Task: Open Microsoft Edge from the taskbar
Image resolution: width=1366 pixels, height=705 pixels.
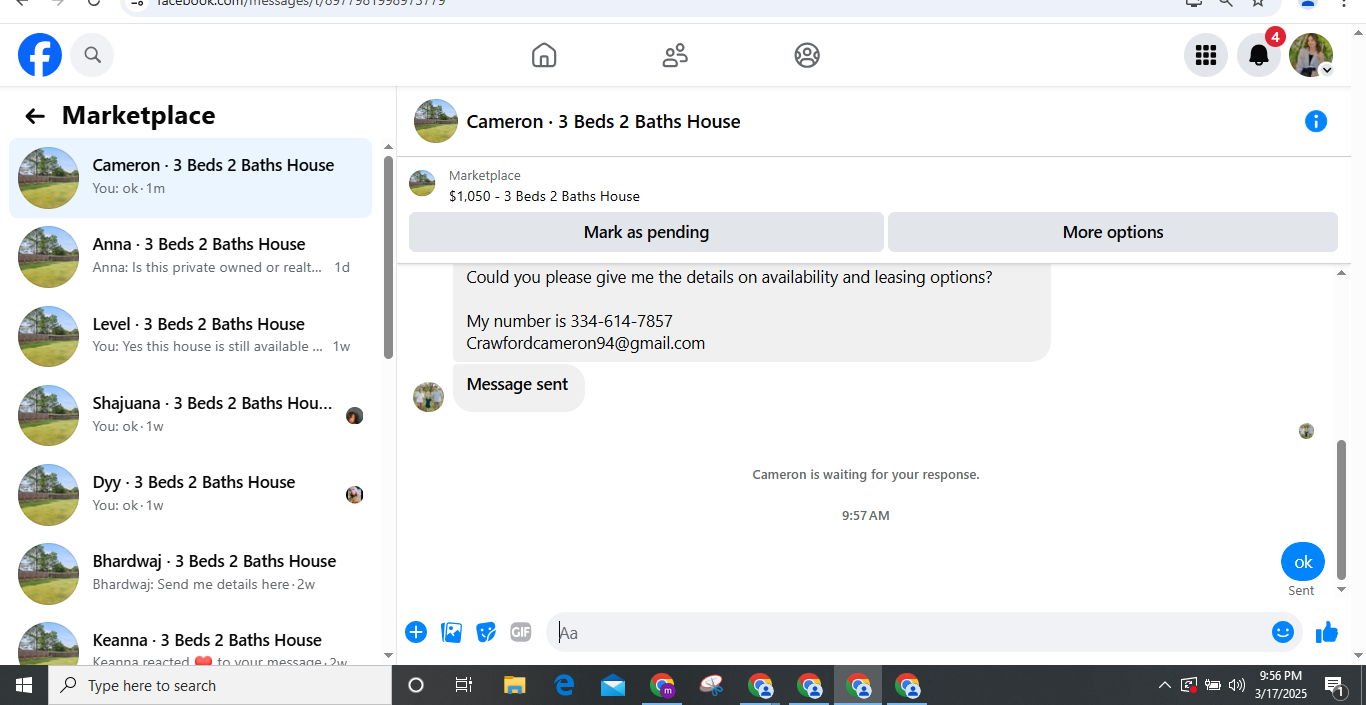Action: [564, 685]
